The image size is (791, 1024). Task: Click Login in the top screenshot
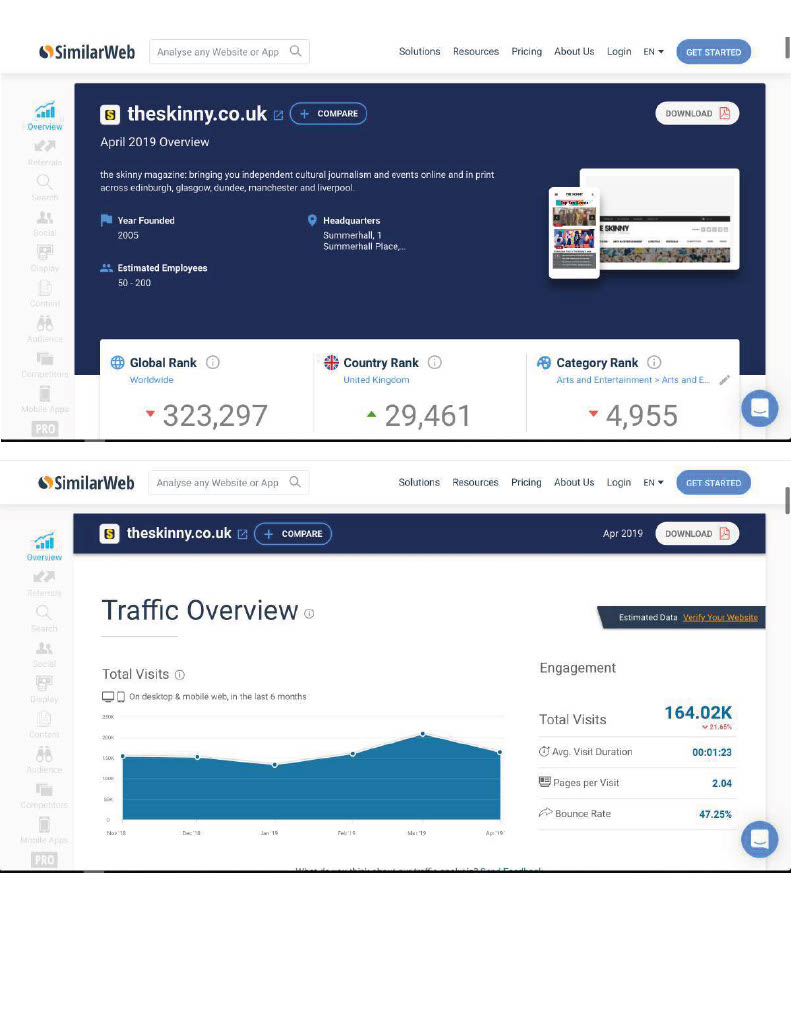coord(619,52)
